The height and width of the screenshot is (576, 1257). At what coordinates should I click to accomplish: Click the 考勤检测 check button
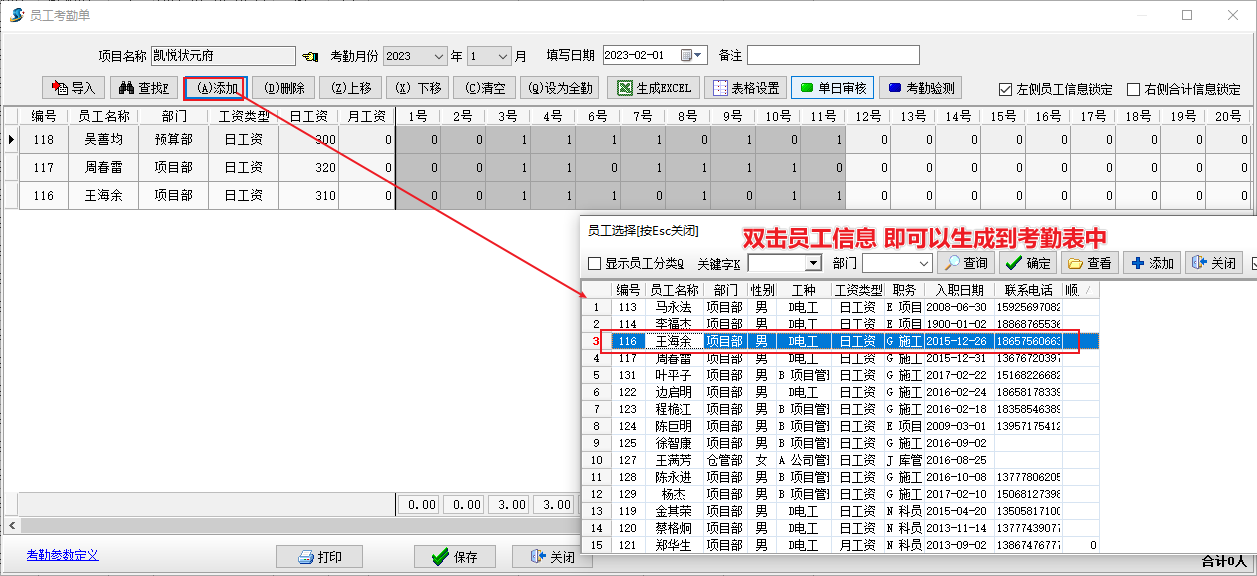(920, 88)
